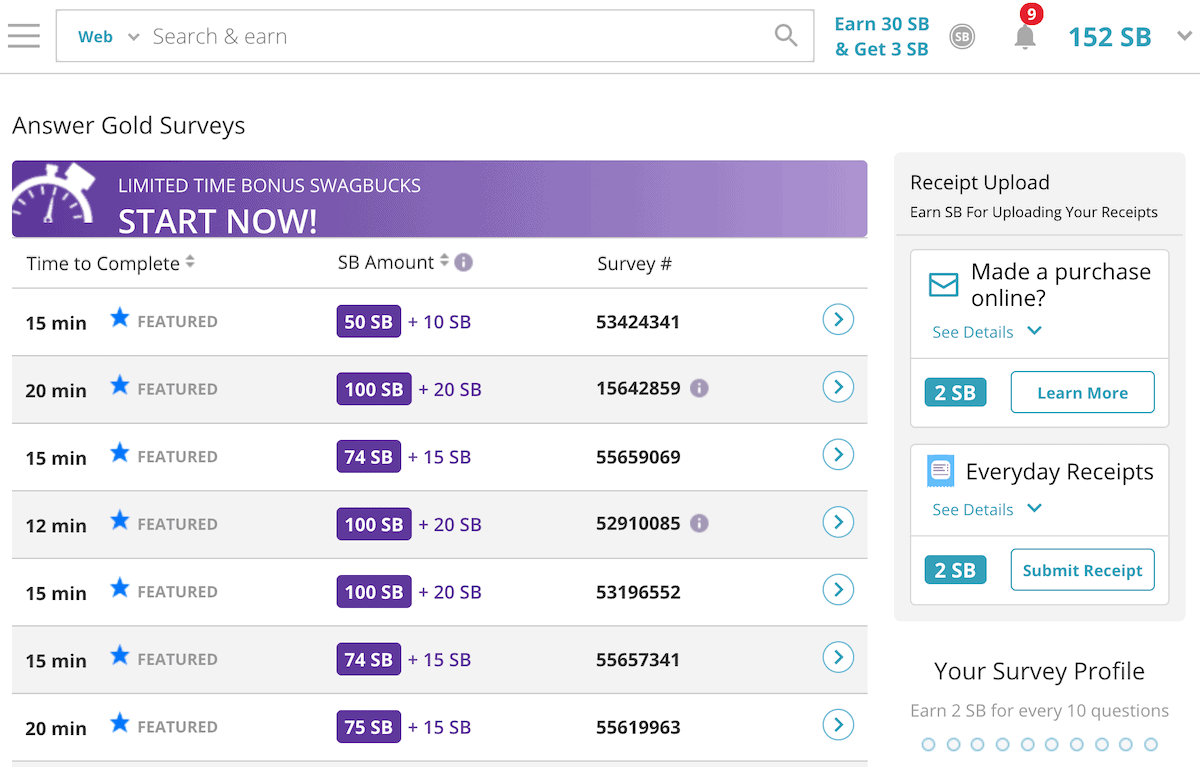Viewport: 1200px width, 767px height.
Task: Click the info icon beside survey 52910085
Action: coord(699,523)
